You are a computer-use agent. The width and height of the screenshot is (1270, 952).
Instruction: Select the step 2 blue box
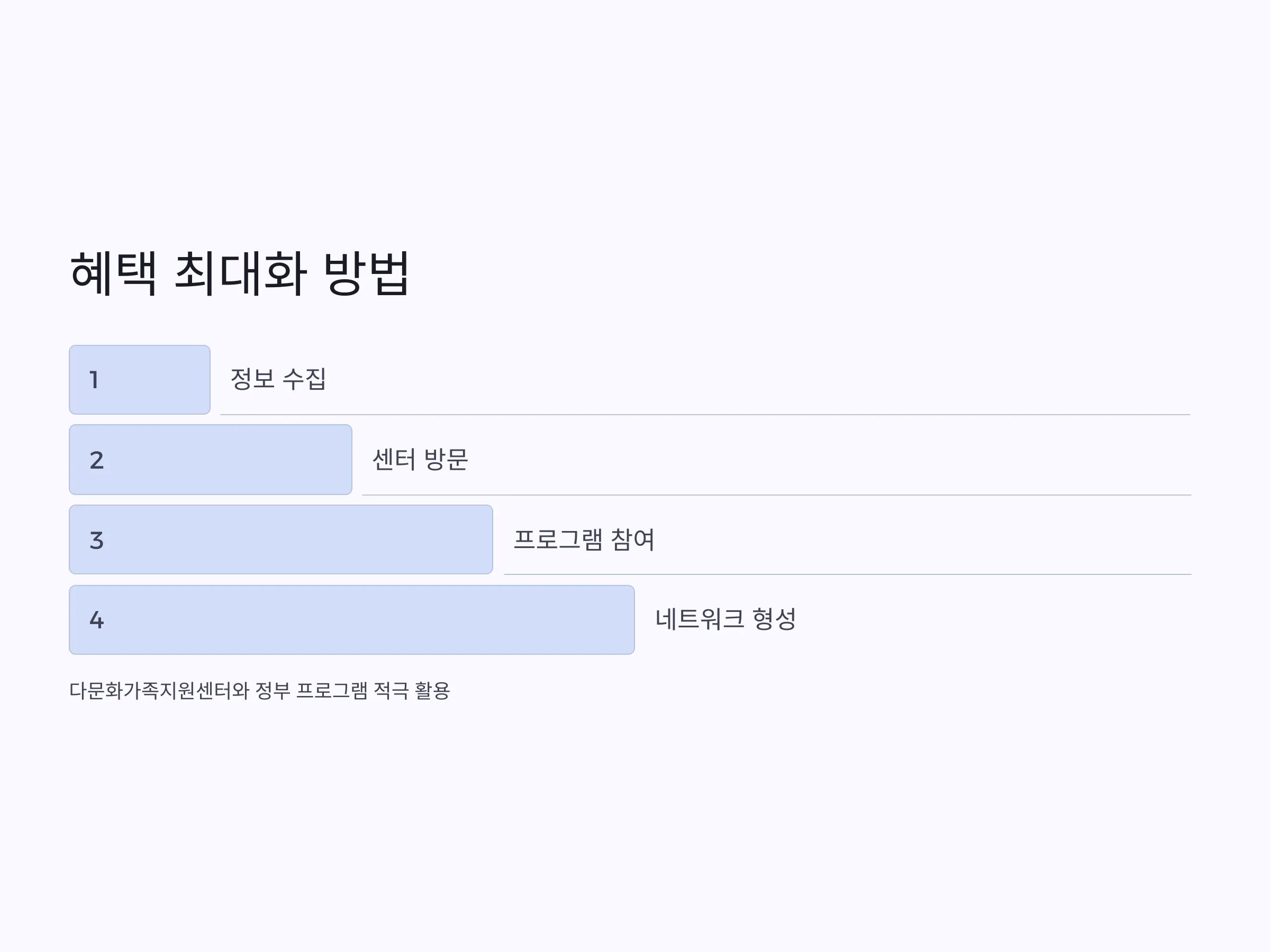tap(211, 460)
